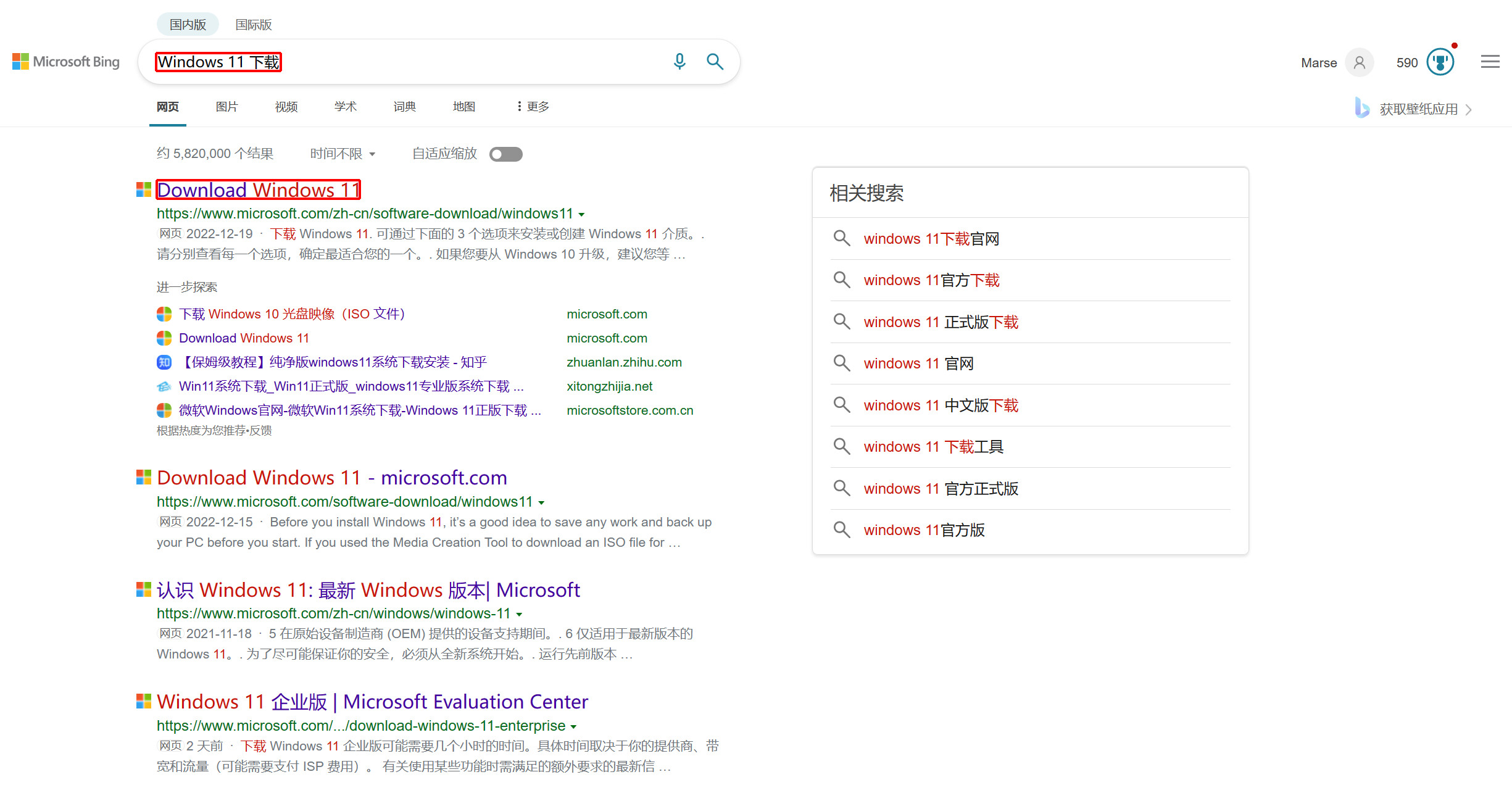
Task: Click the magnifying glass search icon
Action: 715,62
